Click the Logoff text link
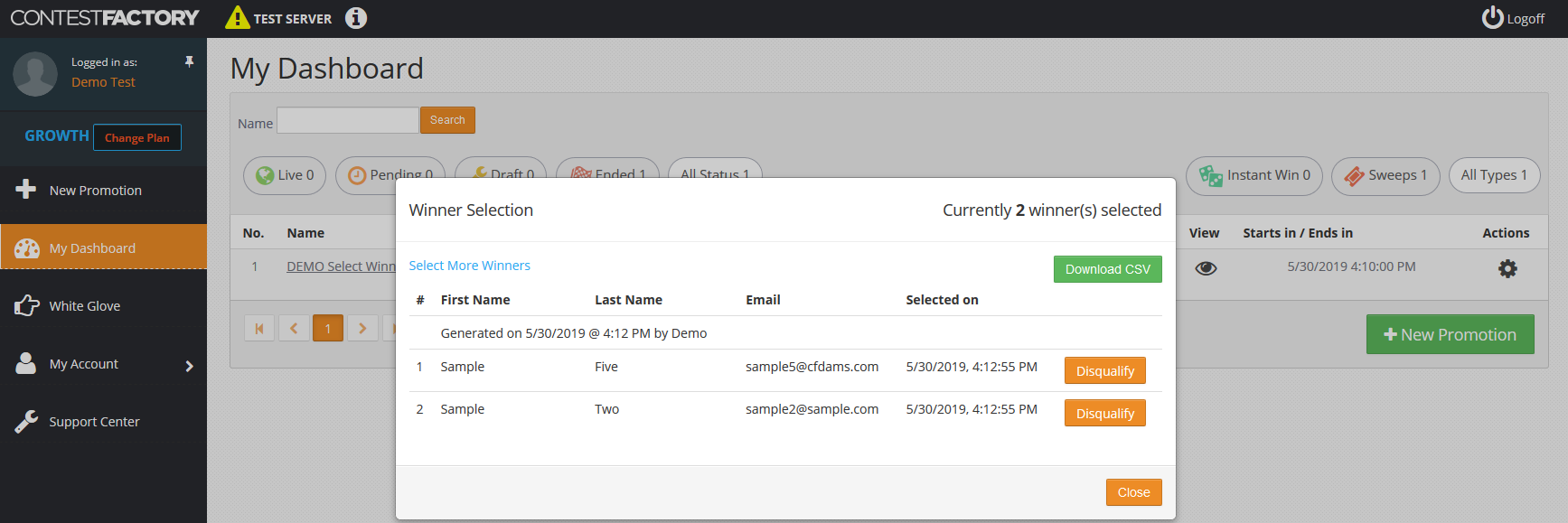Screen dimensions: 1568x523 pyautogui.click(x=1526, y=19)
